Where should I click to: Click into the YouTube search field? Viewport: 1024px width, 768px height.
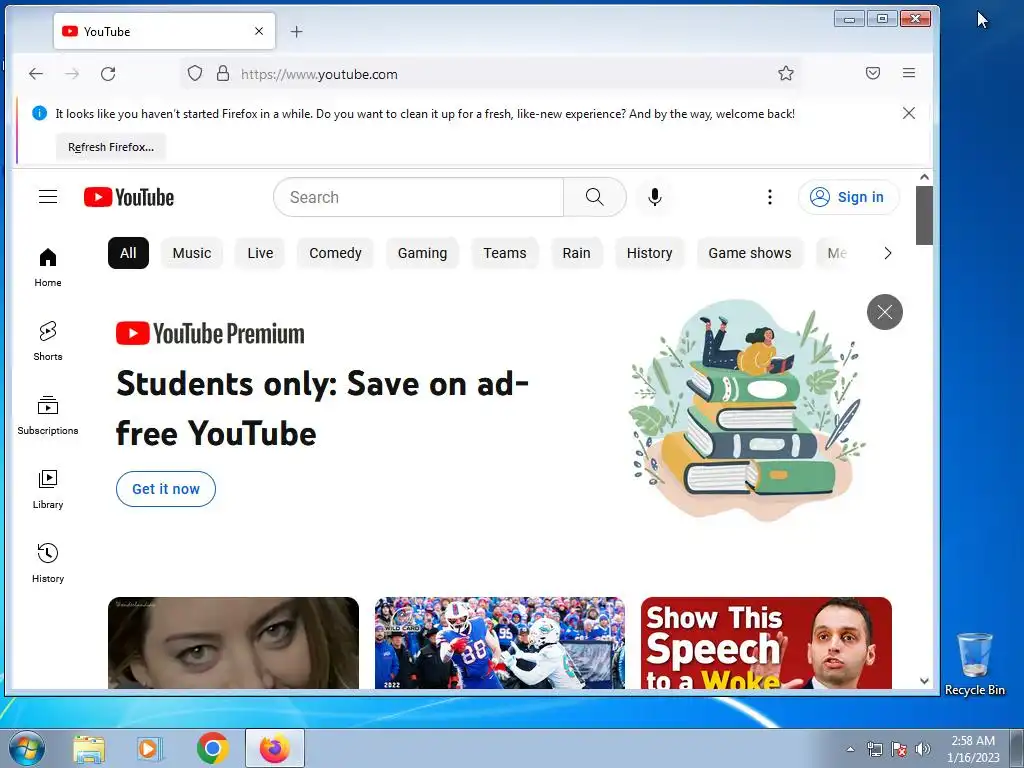tap(419, 197)
